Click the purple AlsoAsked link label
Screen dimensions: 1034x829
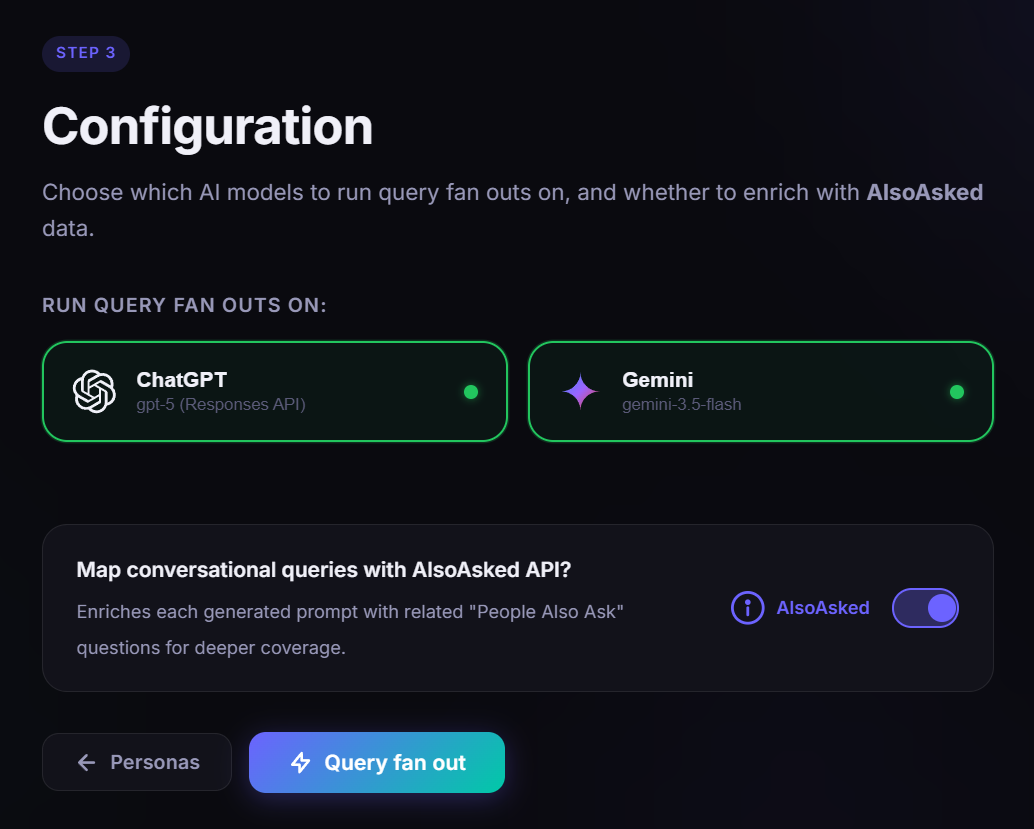coord(823,607)
